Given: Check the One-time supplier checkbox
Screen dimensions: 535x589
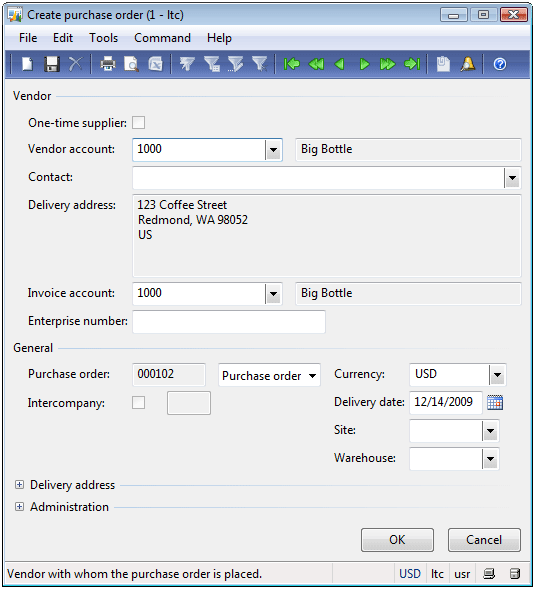Looking at the screenshot, I should (x=139, y=122).
